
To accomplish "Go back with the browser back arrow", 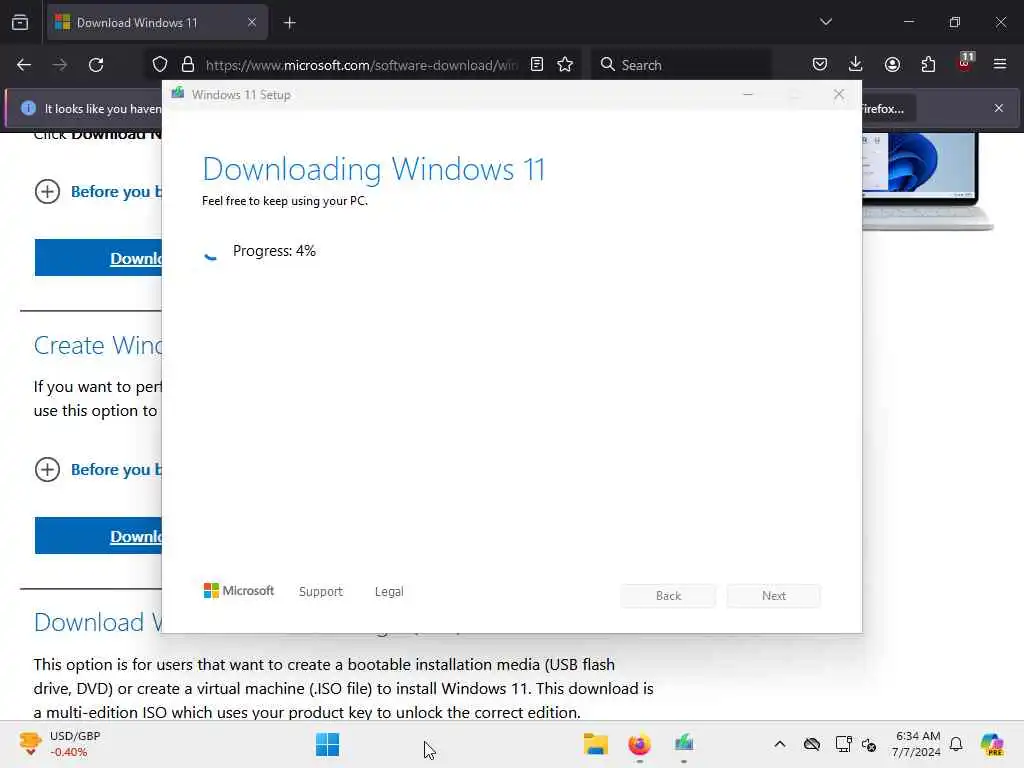I will (x=24, y=65).
